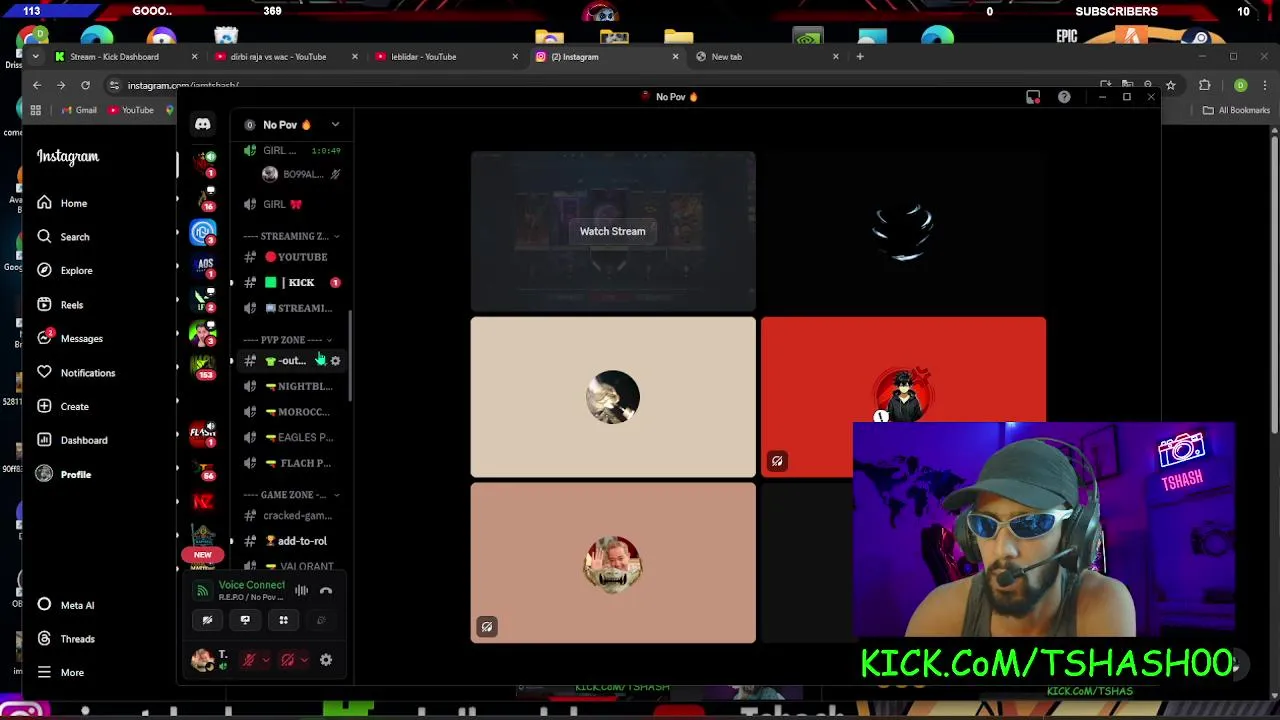1280x720 pixels.
Task: Open Instagram Reels
Action: [x=60, y=304]
